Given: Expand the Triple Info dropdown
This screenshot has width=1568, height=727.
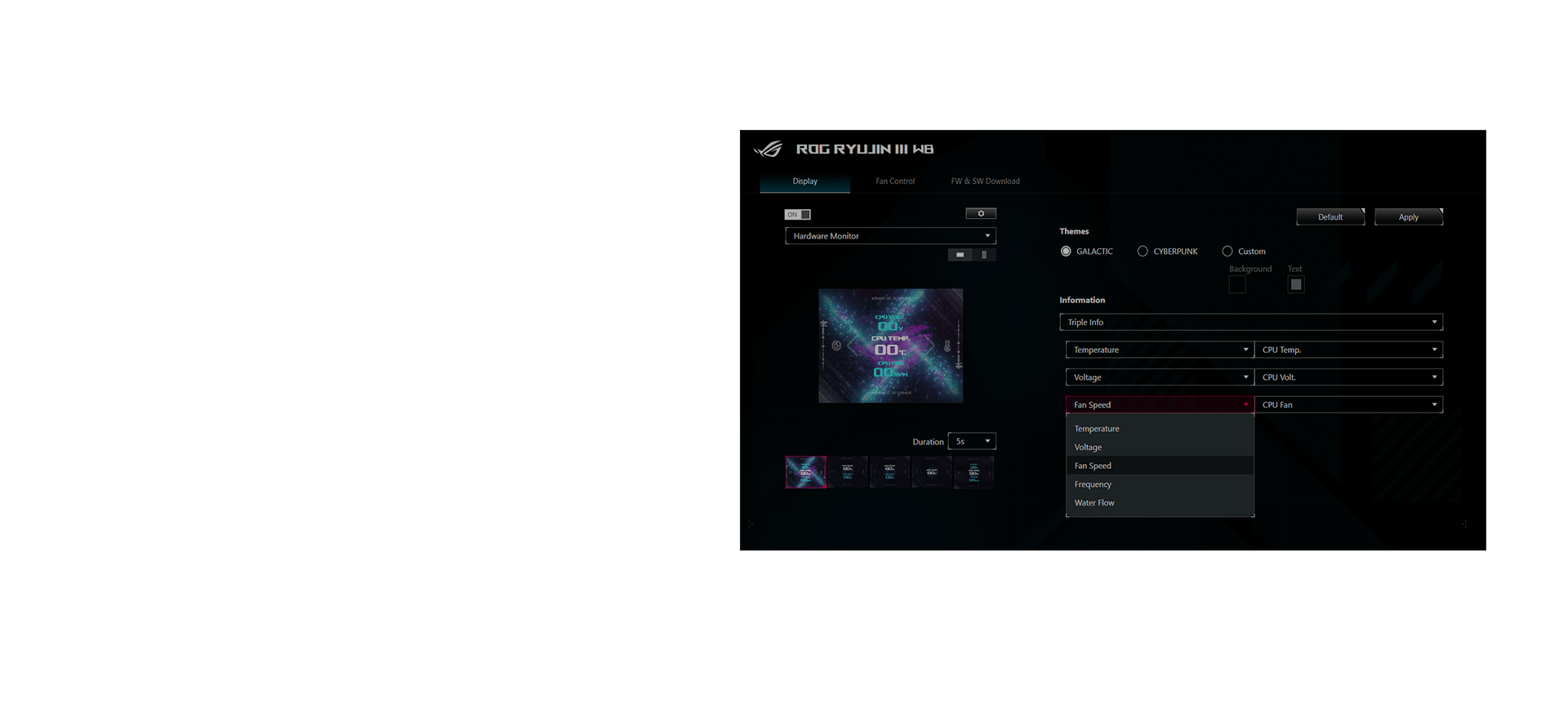Looking at the screenshot, I should [x=1251, y=322].
